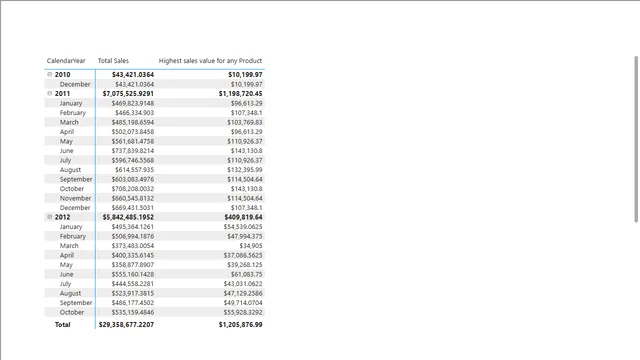Click value $737,839.8214
The image size is (640, 360).
(133, 151)
